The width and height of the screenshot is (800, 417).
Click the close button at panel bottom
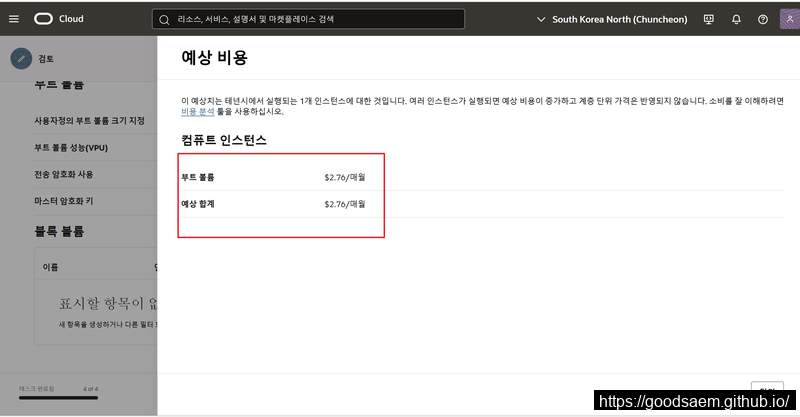point(767,387)
